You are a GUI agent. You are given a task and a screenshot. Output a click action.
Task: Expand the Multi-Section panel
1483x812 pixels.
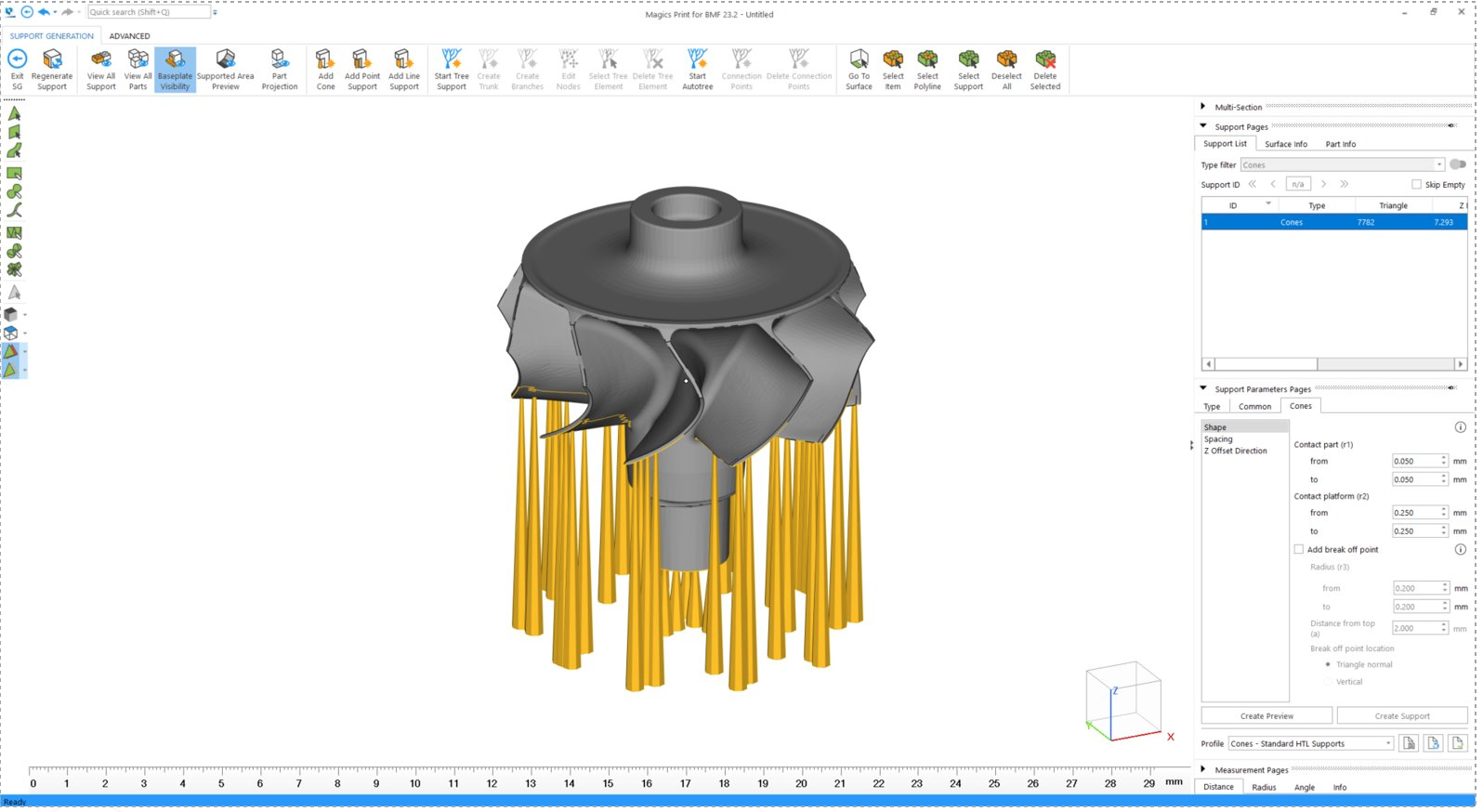point(1203,107)
